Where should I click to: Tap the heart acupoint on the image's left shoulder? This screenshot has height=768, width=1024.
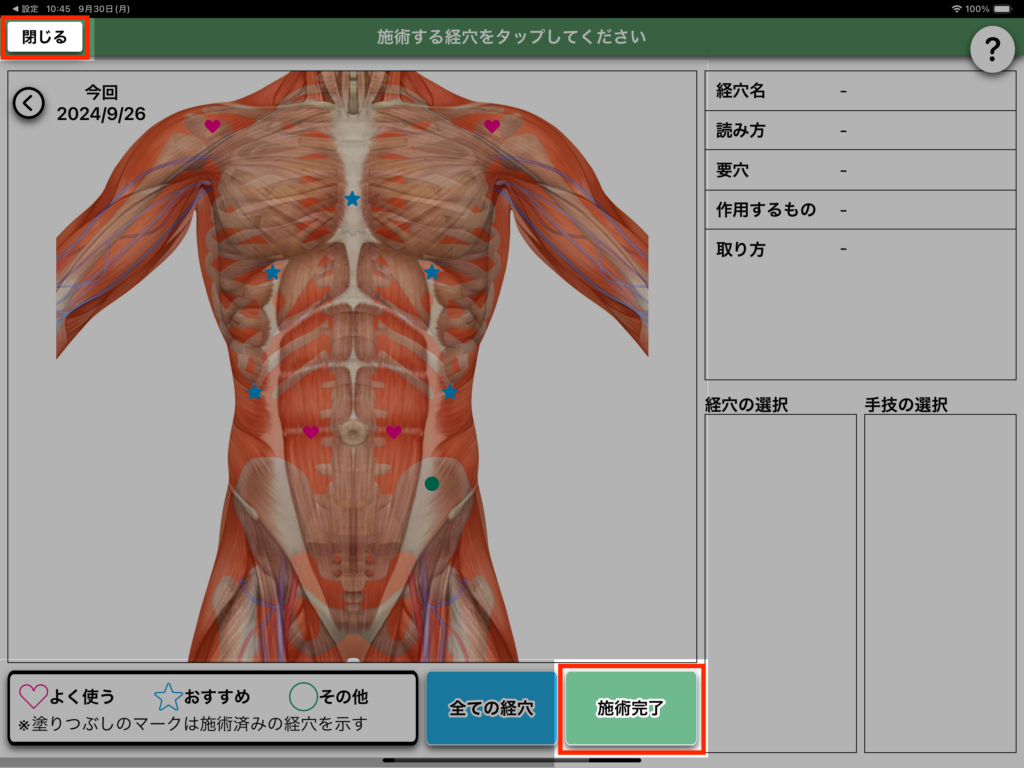213,126
